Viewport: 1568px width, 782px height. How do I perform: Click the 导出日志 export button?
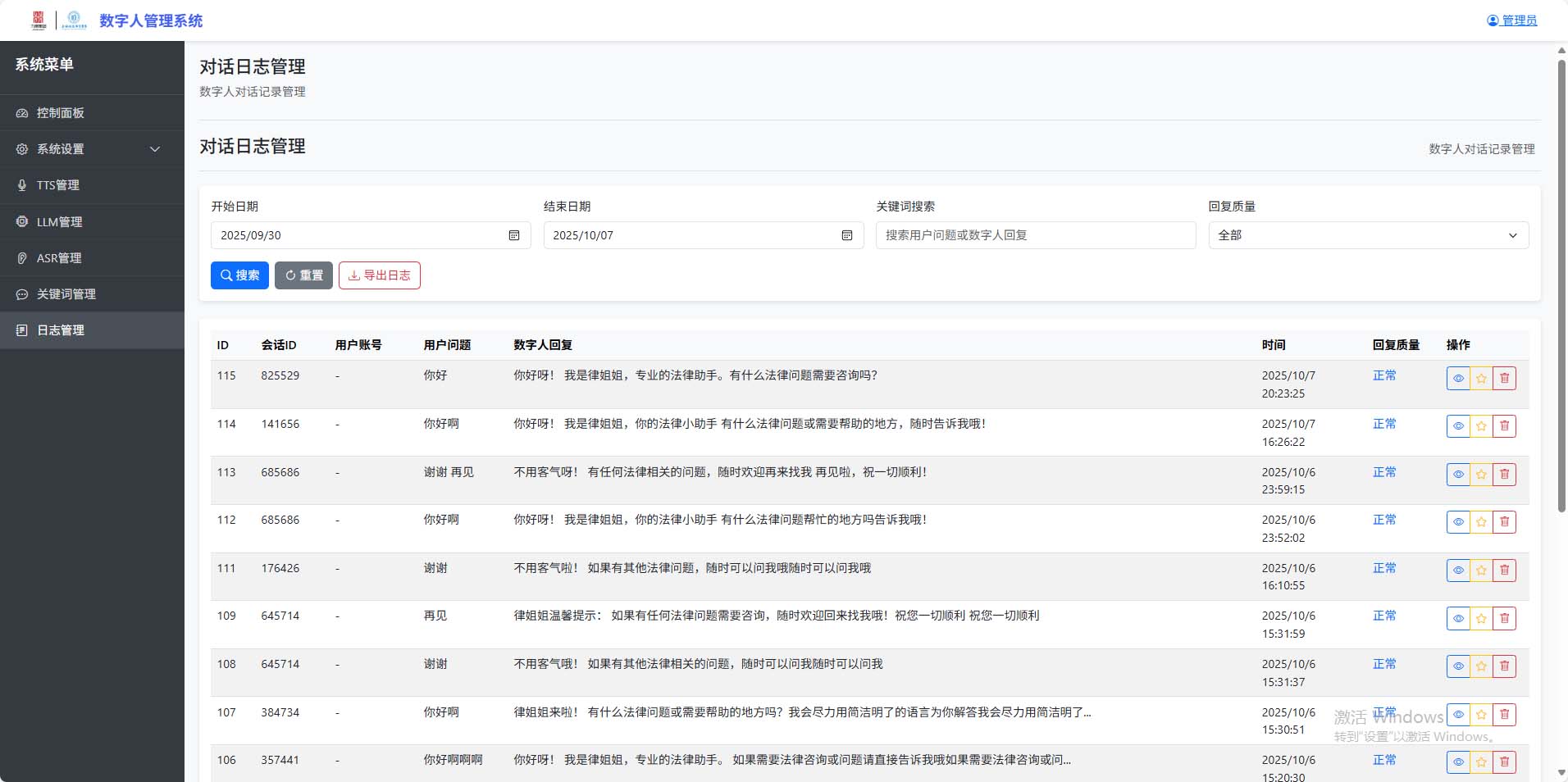(379, 275)
